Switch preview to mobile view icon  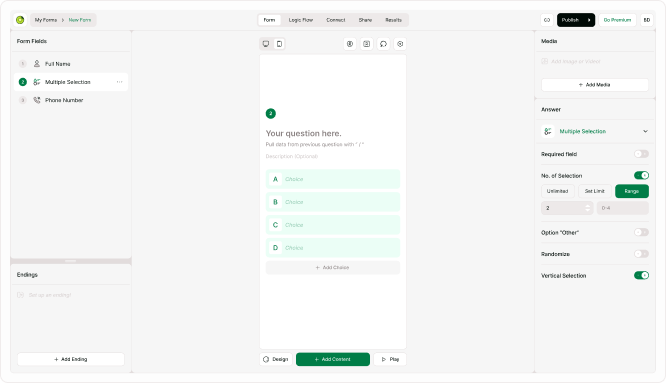pos(279,44)
